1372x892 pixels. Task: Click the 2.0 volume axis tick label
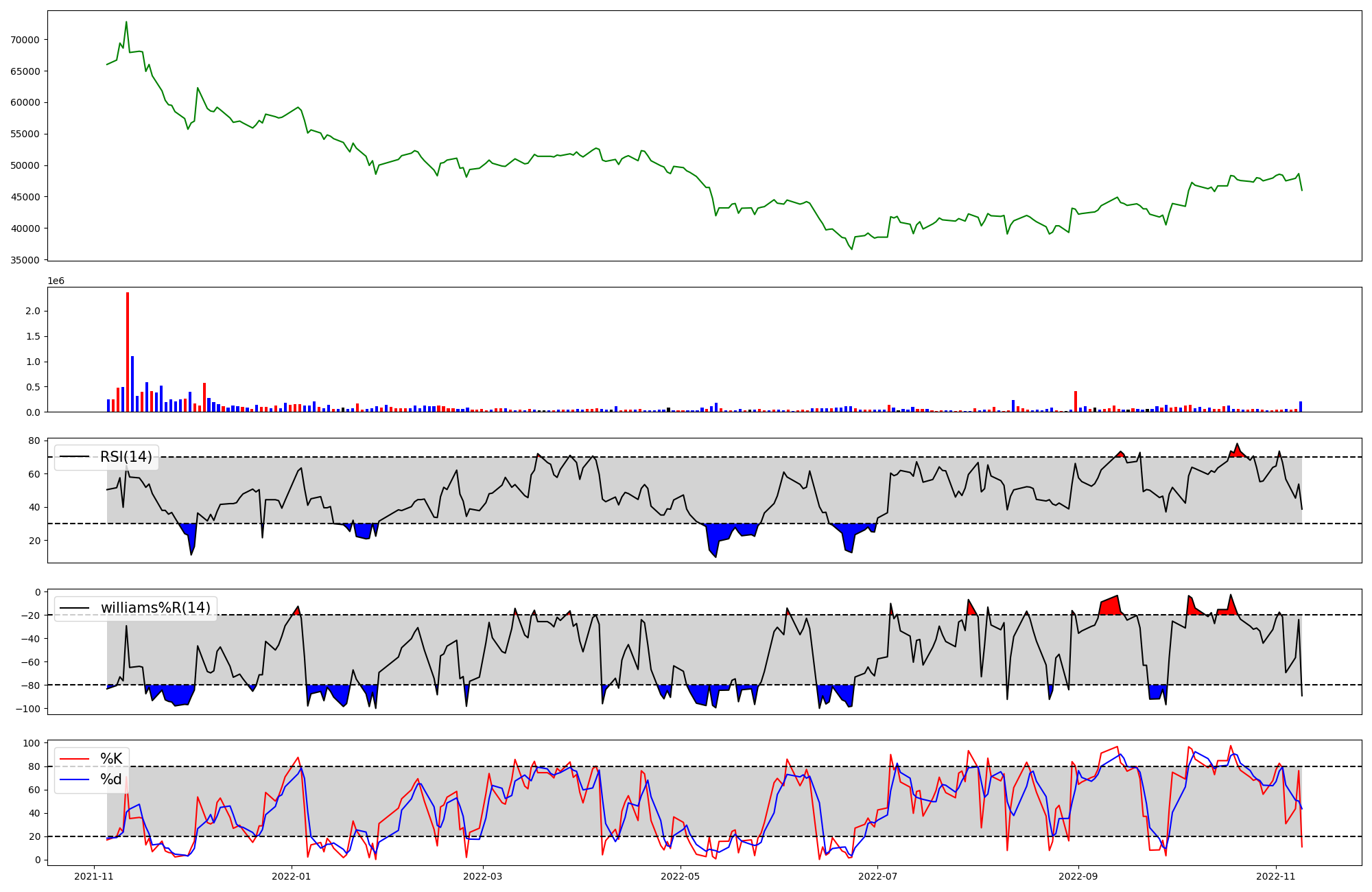coord(33,312)
